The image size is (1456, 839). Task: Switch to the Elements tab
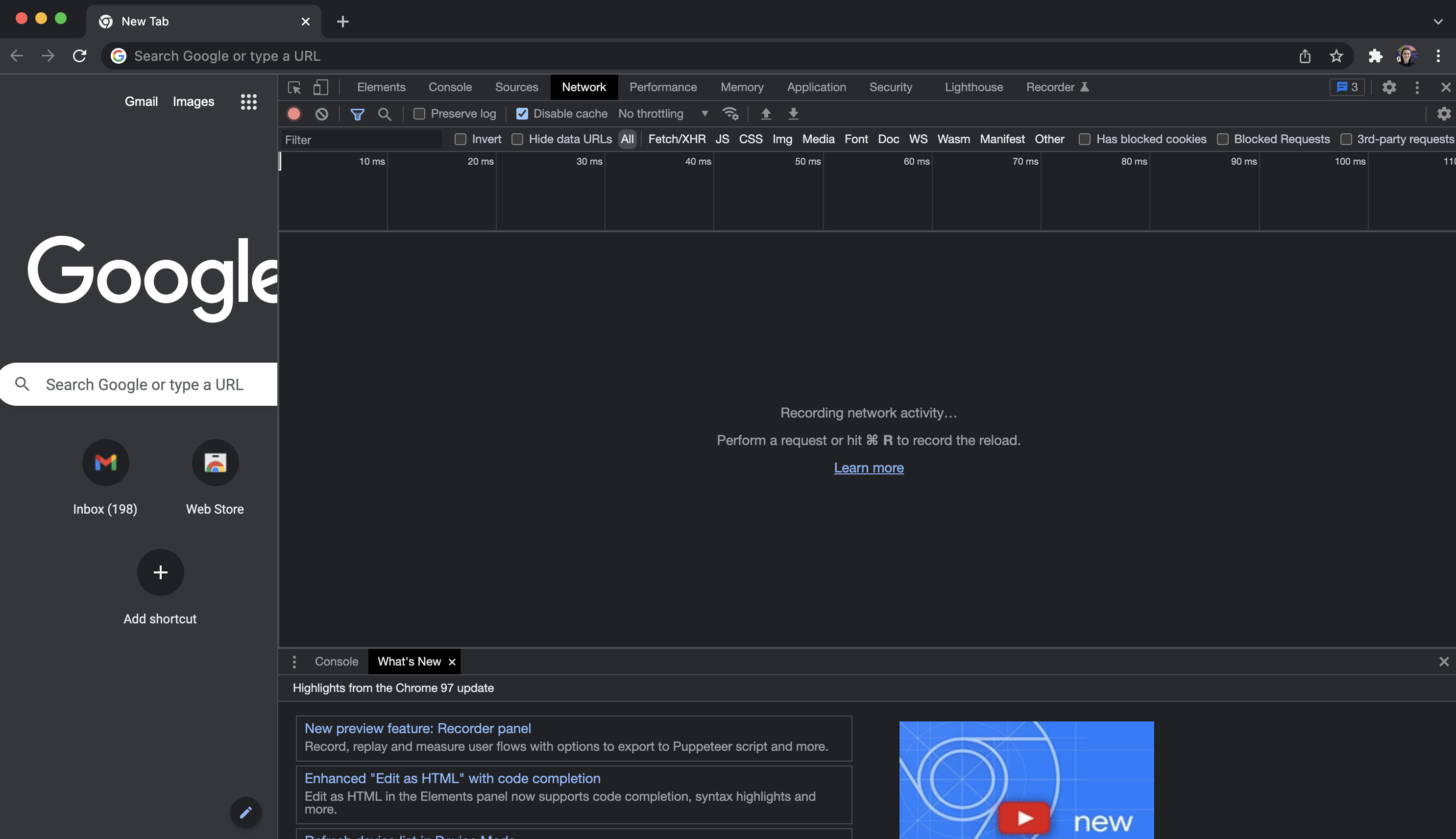coord(381,87)
